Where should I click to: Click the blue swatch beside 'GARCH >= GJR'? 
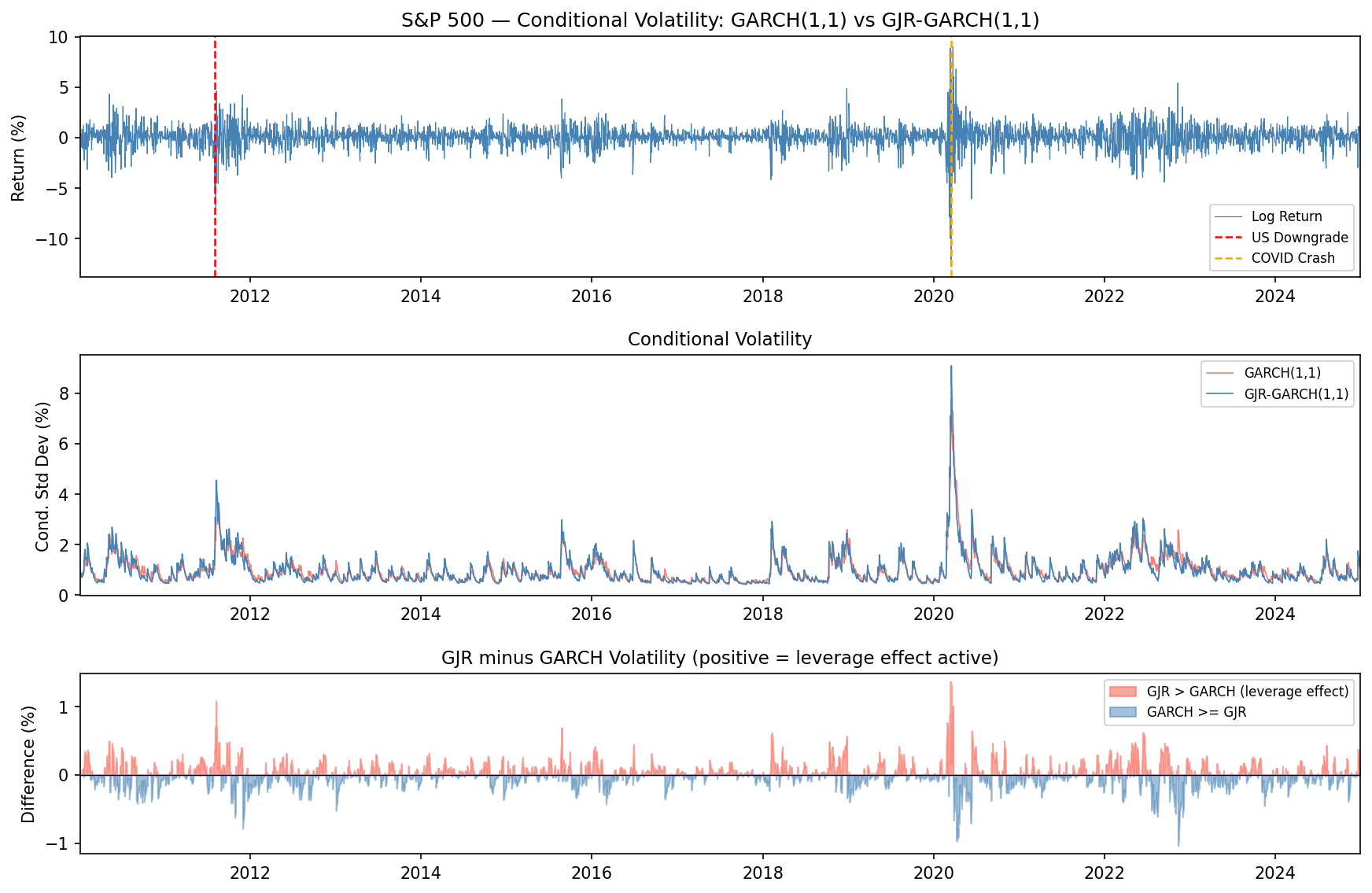click(x=1123, y=712)
